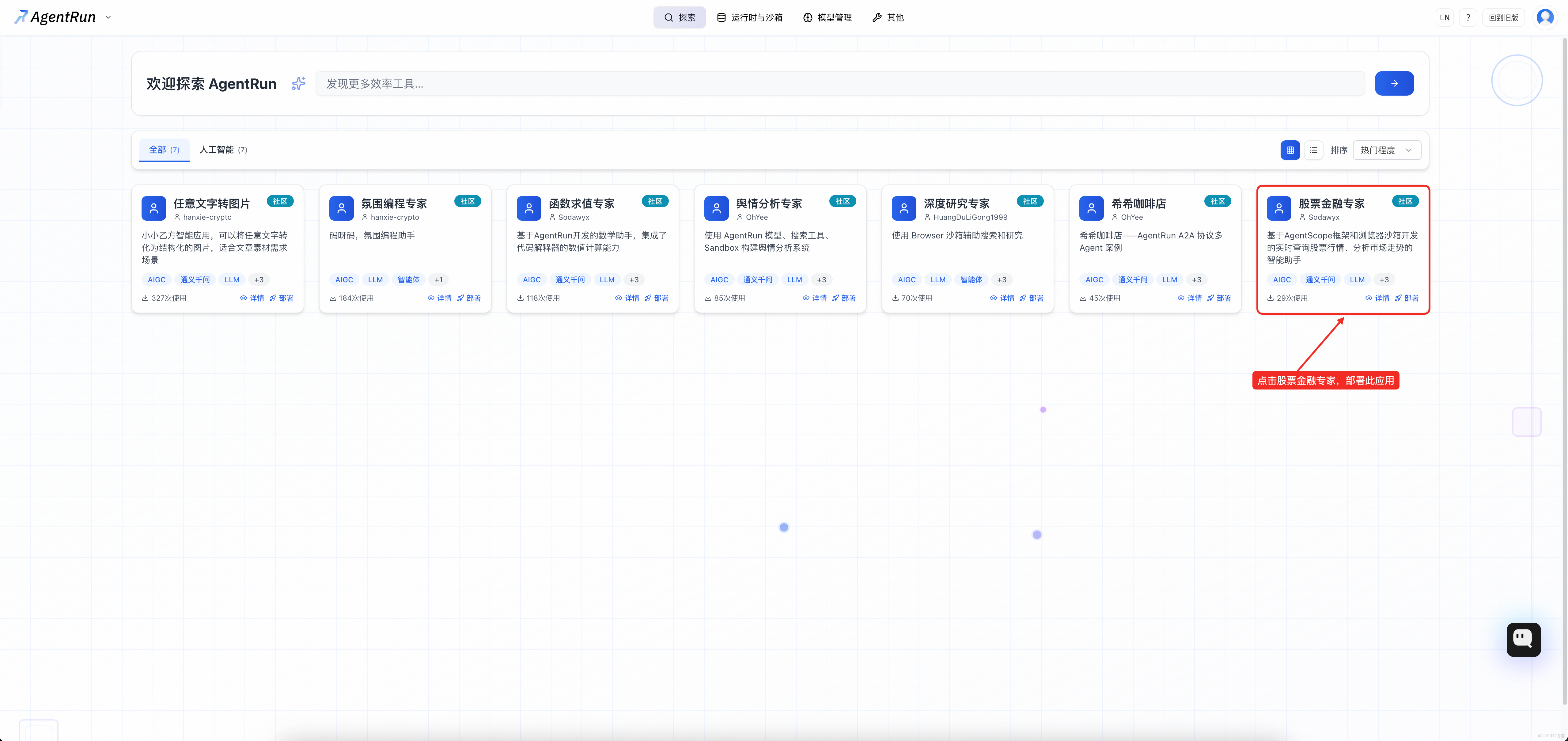1568x741 pixels.
Task: Click the AI sparkle icon beside search
Action: point(298,83)
